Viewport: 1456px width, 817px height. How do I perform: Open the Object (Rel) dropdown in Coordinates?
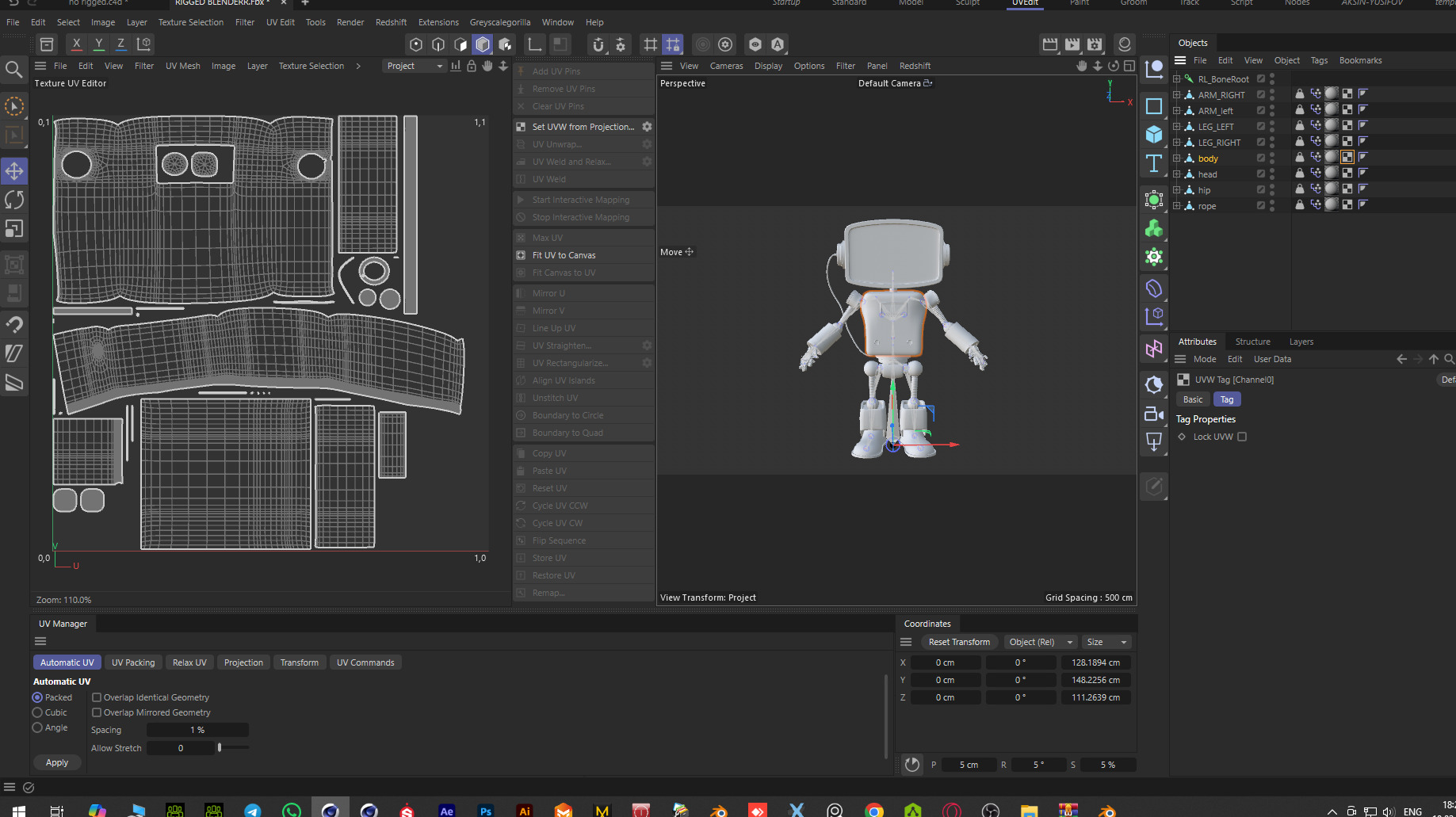coord(1039,642)
